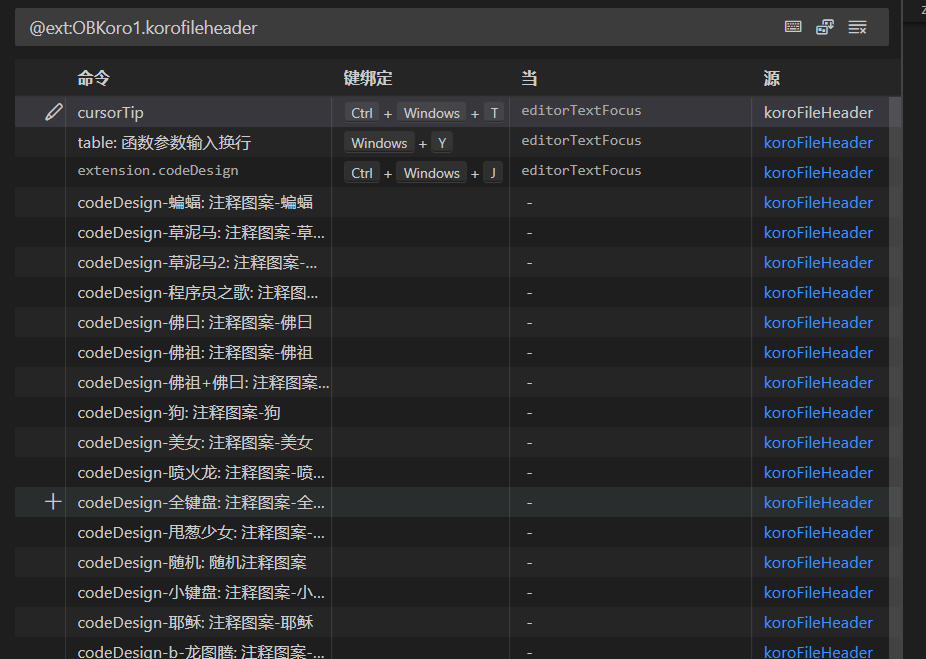Select the codeDesign-蝙蝠 command
This screenshot has width=926, height=659.
coord(195,203)
